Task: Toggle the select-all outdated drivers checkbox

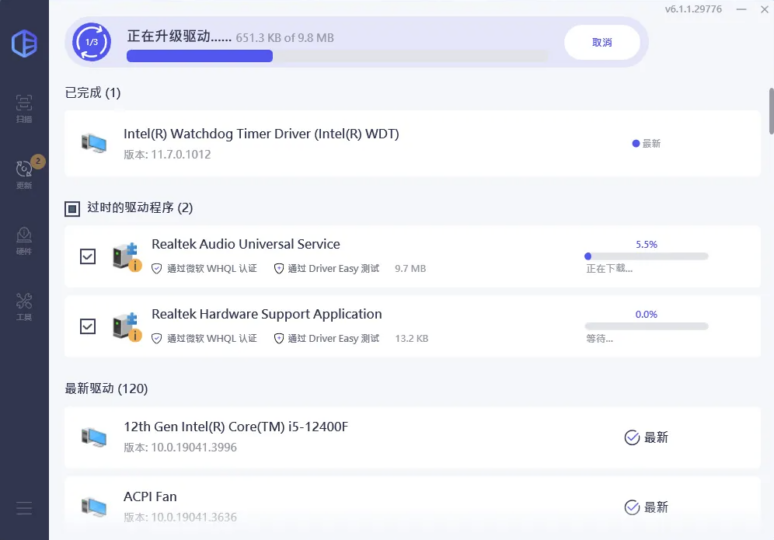Action: [72, 209]
